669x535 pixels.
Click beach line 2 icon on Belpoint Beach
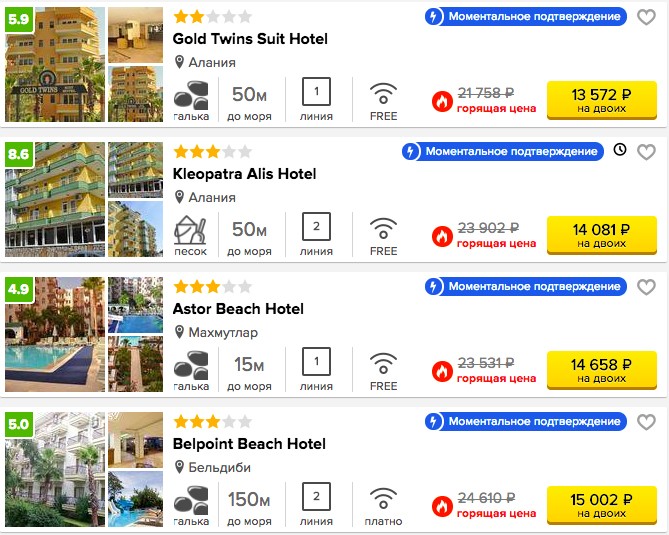tap(316, 497)
